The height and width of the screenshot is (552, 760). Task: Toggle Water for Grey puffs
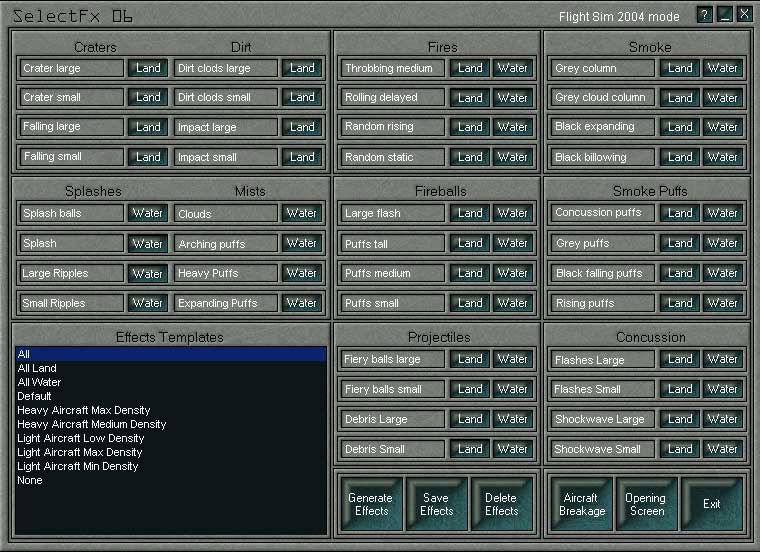[722, 243]
